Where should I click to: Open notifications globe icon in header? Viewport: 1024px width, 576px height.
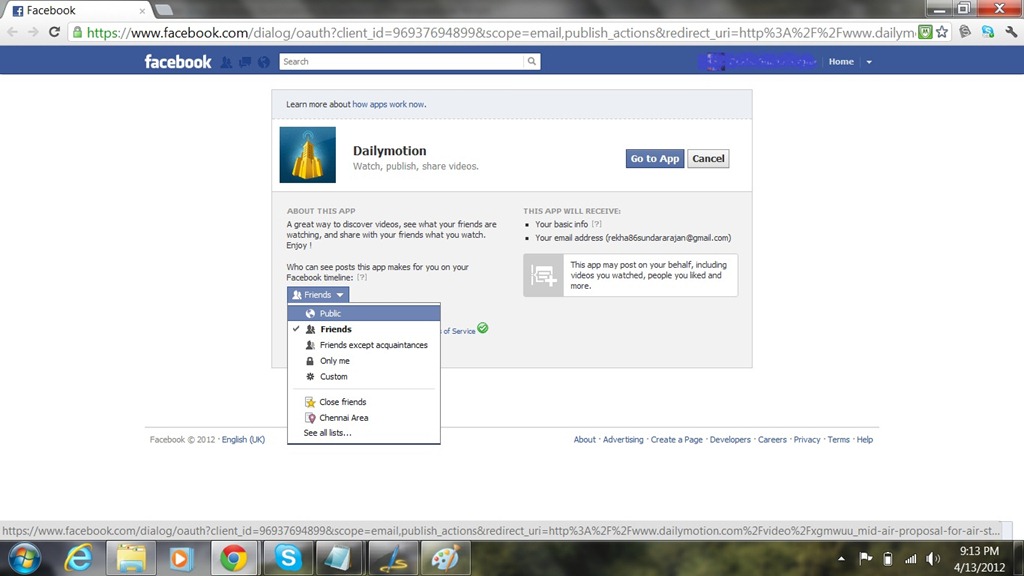click(264, 62)
